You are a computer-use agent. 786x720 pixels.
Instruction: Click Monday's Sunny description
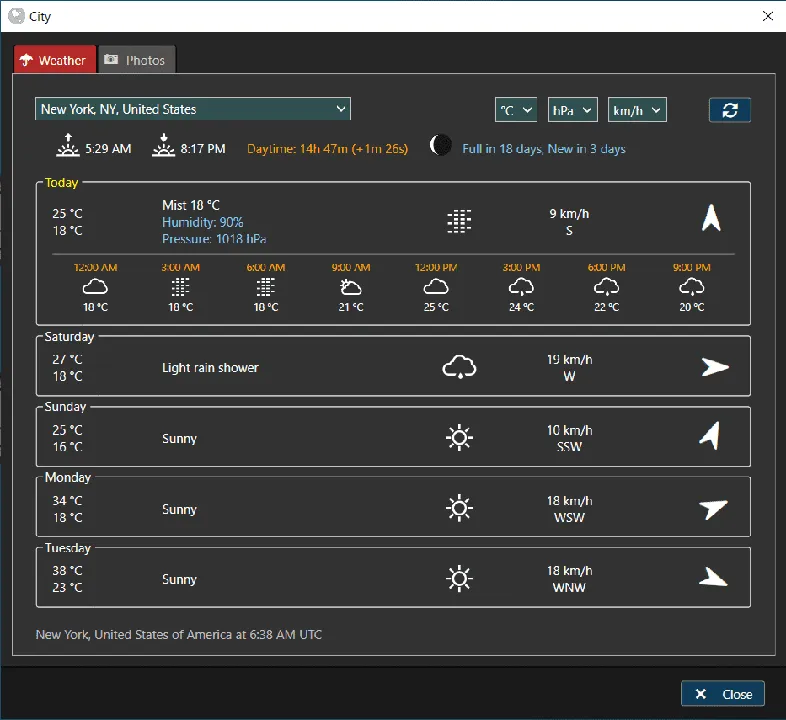tap(179, 509)
